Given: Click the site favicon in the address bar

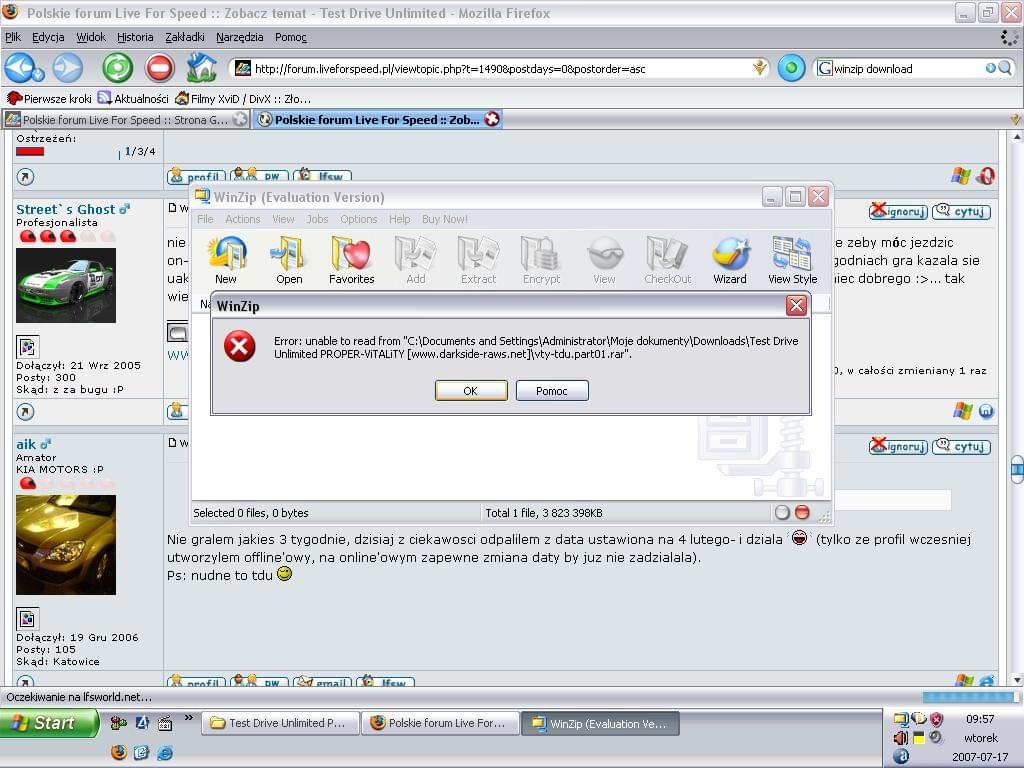Looking at the screenshot, I should tap(242, 68).
